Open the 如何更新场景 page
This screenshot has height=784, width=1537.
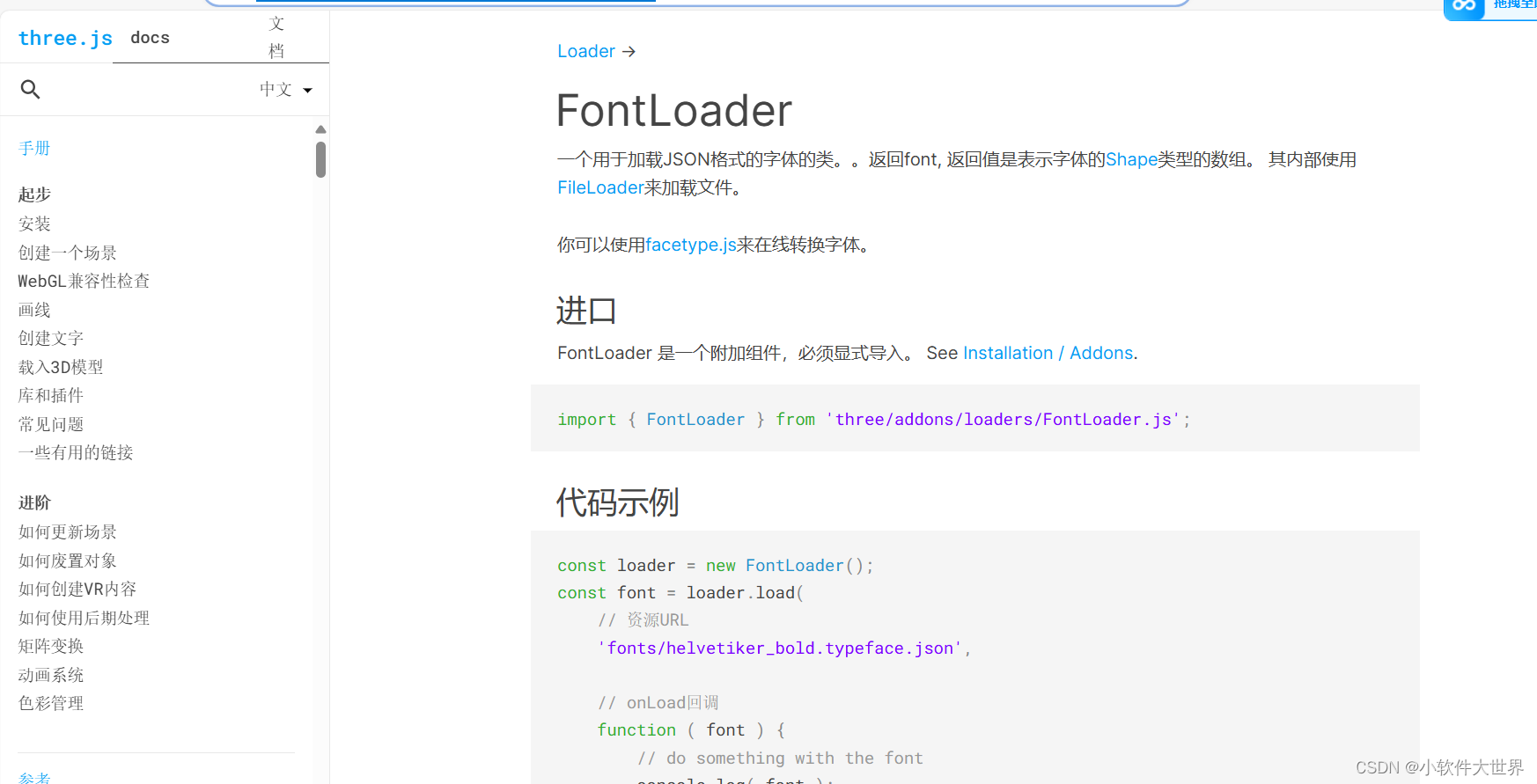[x=68, y=532]
